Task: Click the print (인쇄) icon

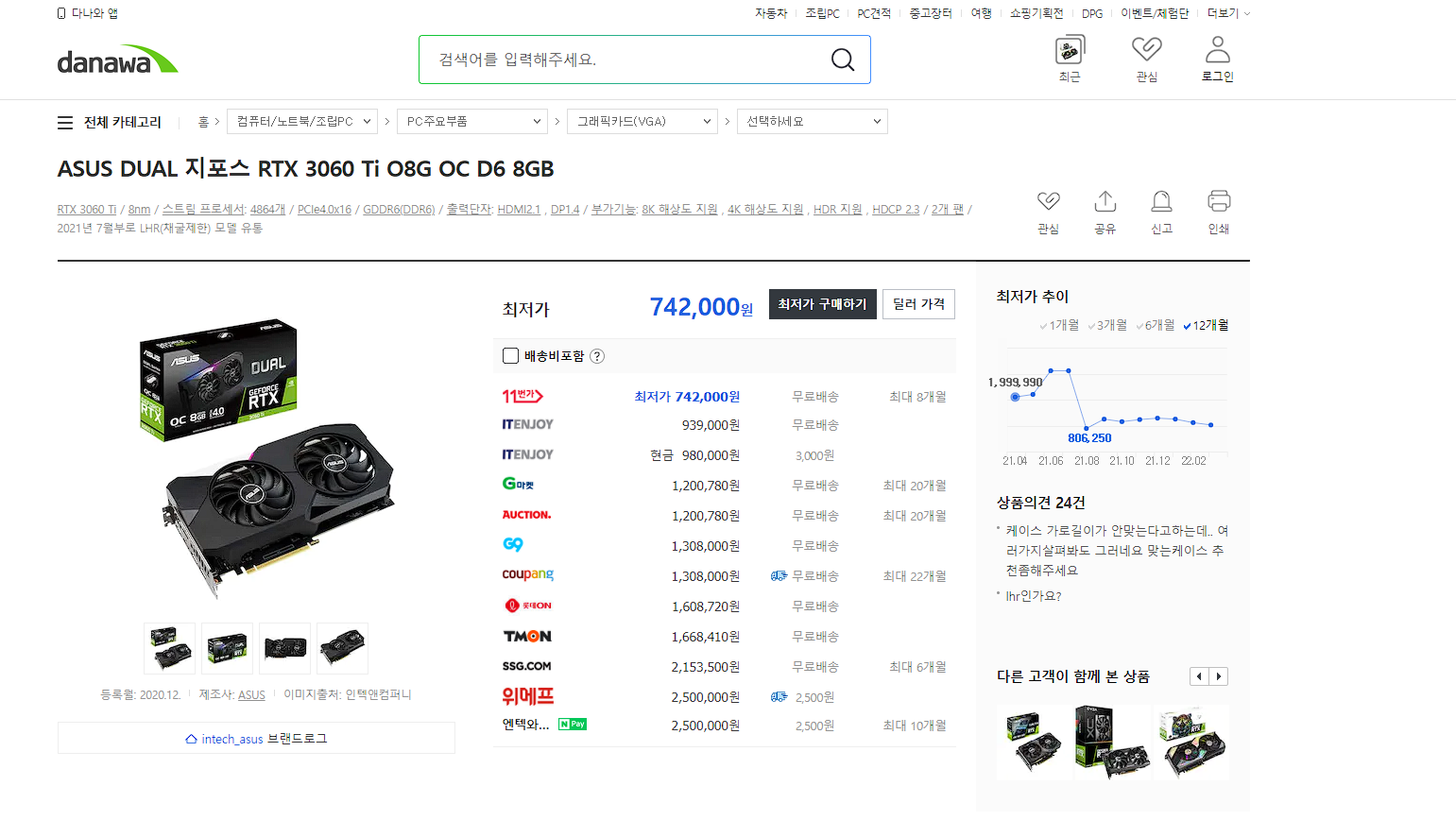Action: [1219, 201]
